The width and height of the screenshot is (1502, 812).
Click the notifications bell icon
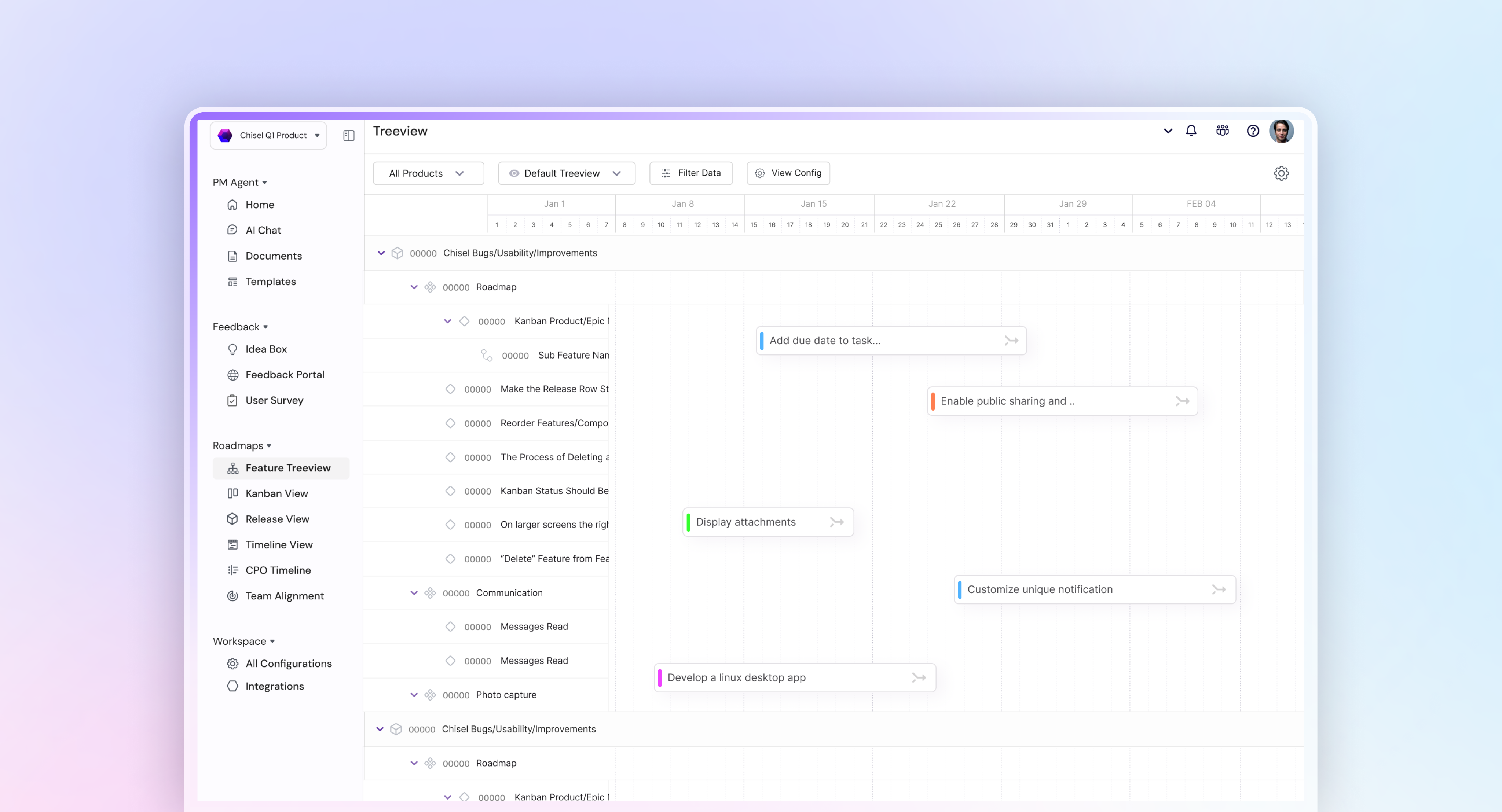coord(1191,131)
